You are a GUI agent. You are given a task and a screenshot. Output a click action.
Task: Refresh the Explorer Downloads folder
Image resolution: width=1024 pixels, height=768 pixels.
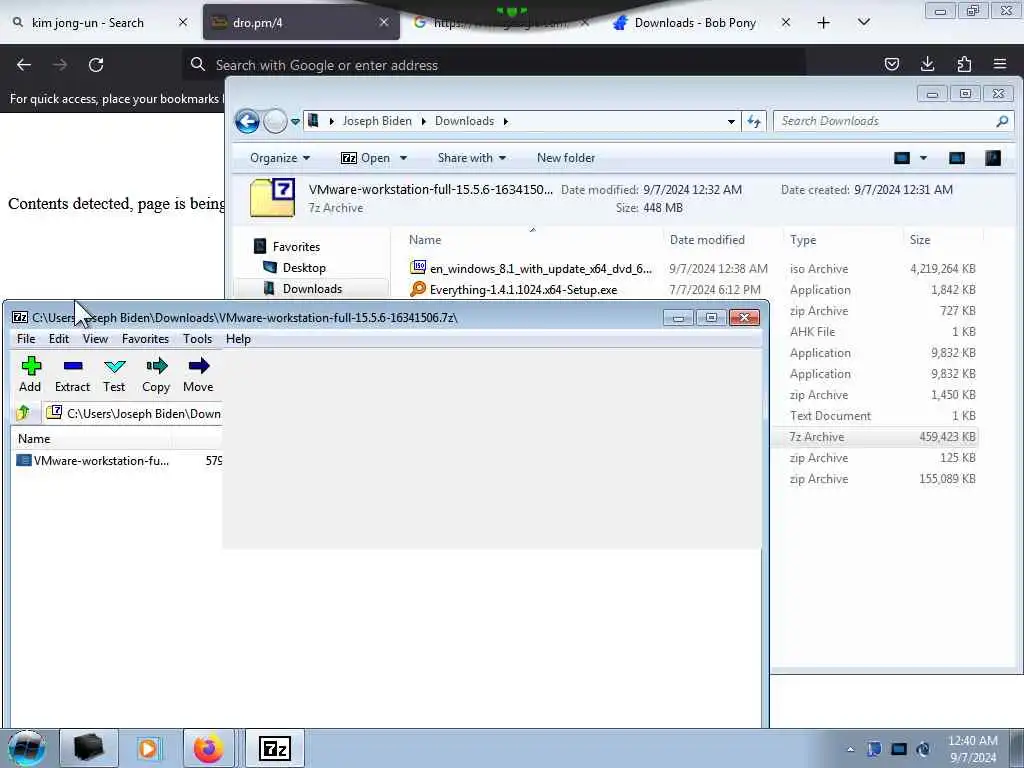(754, 121)
